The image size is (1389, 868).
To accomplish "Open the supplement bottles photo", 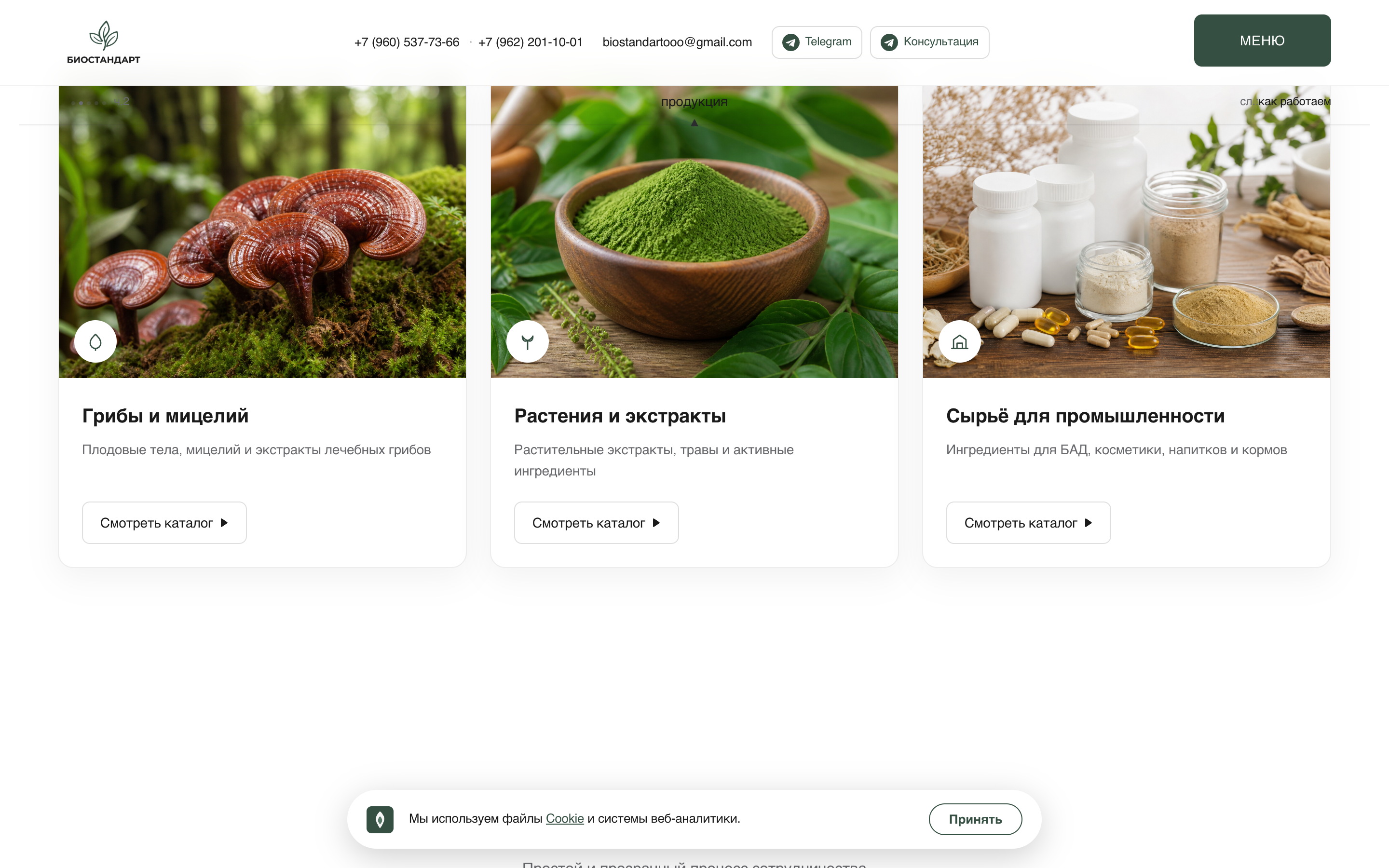I will tap(1126, 232).
